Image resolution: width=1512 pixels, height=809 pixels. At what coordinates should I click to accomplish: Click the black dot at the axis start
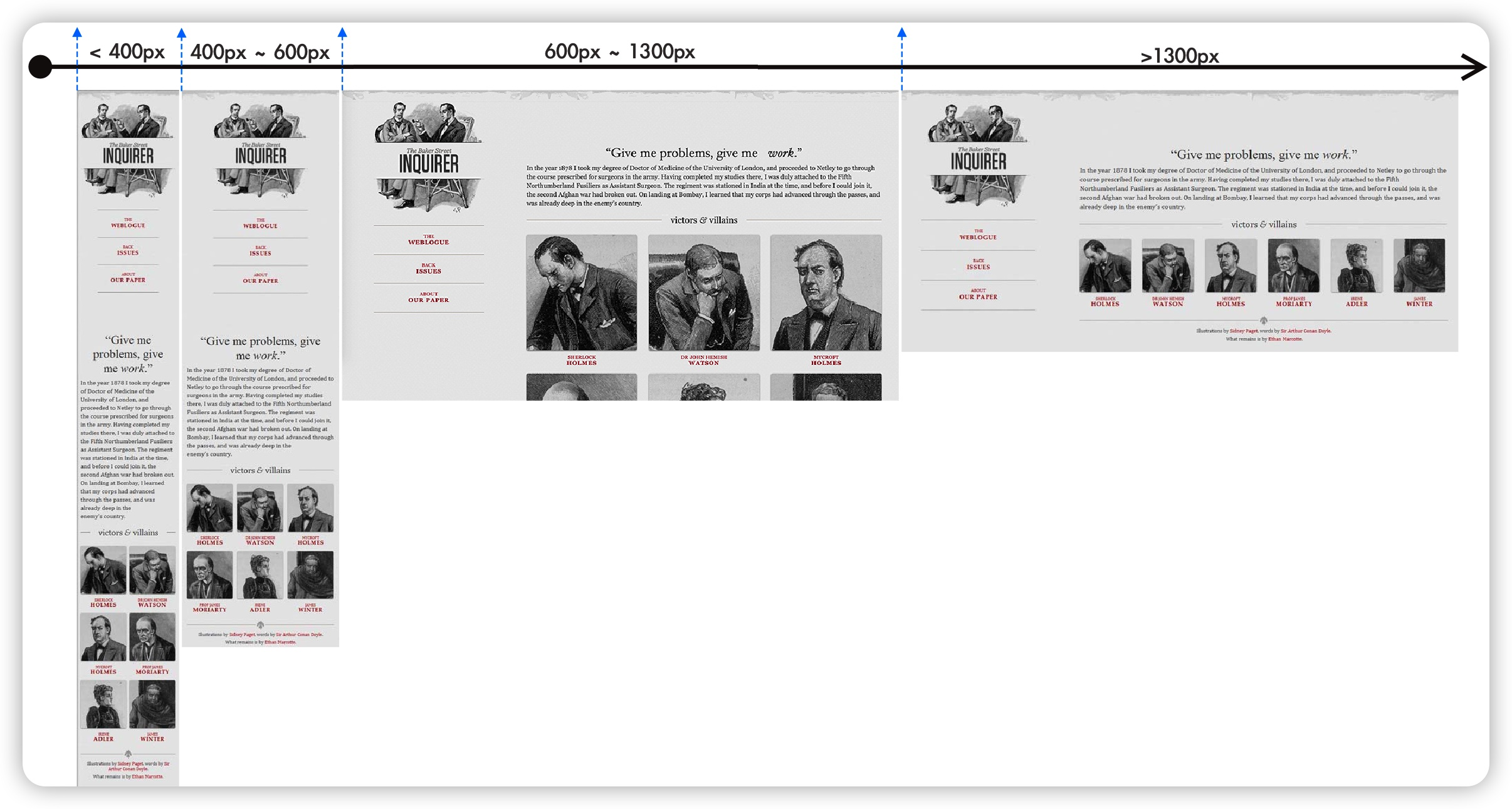(40, 66)
